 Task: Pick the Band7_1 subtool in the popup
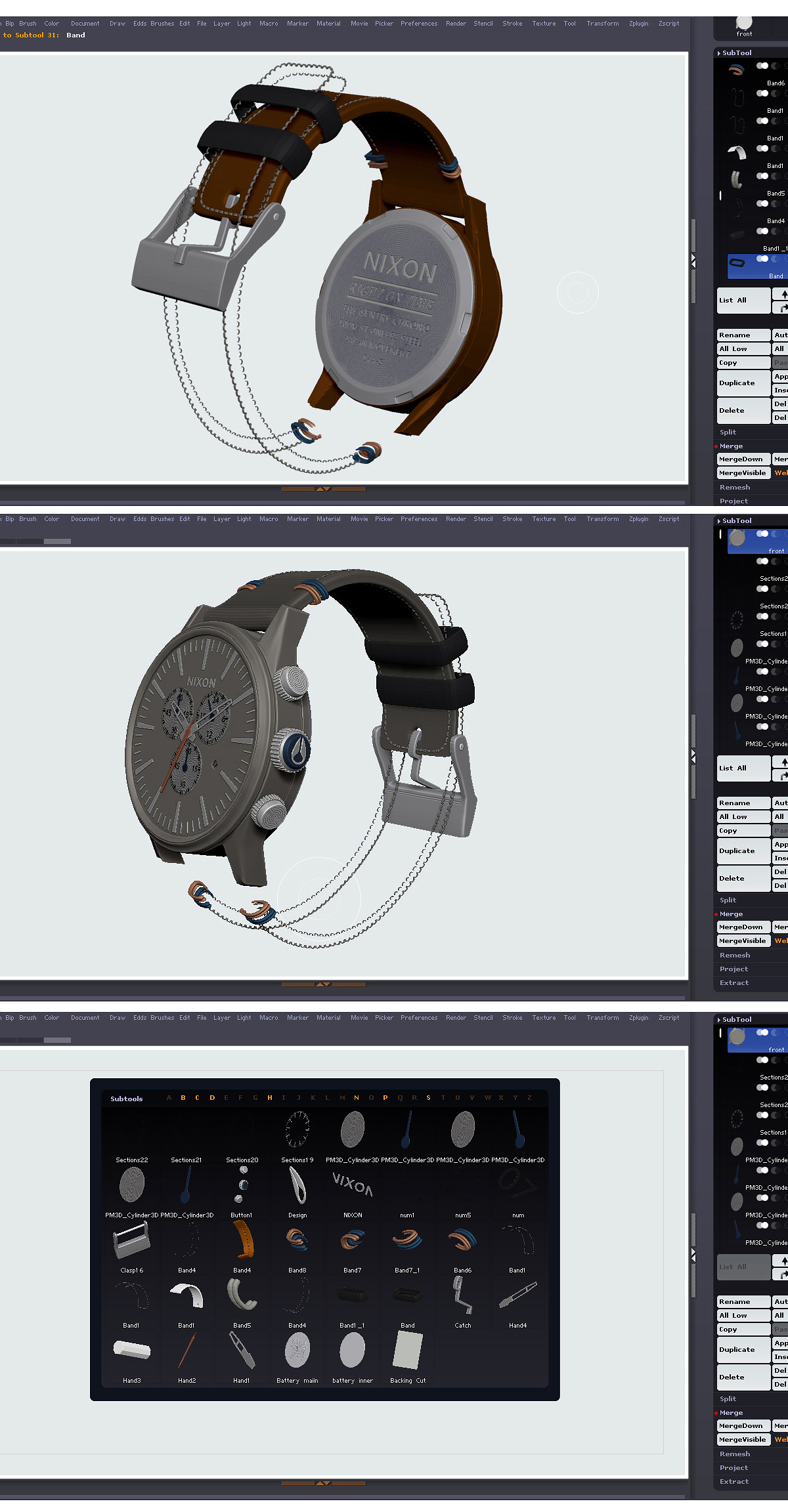(408, 1246)
